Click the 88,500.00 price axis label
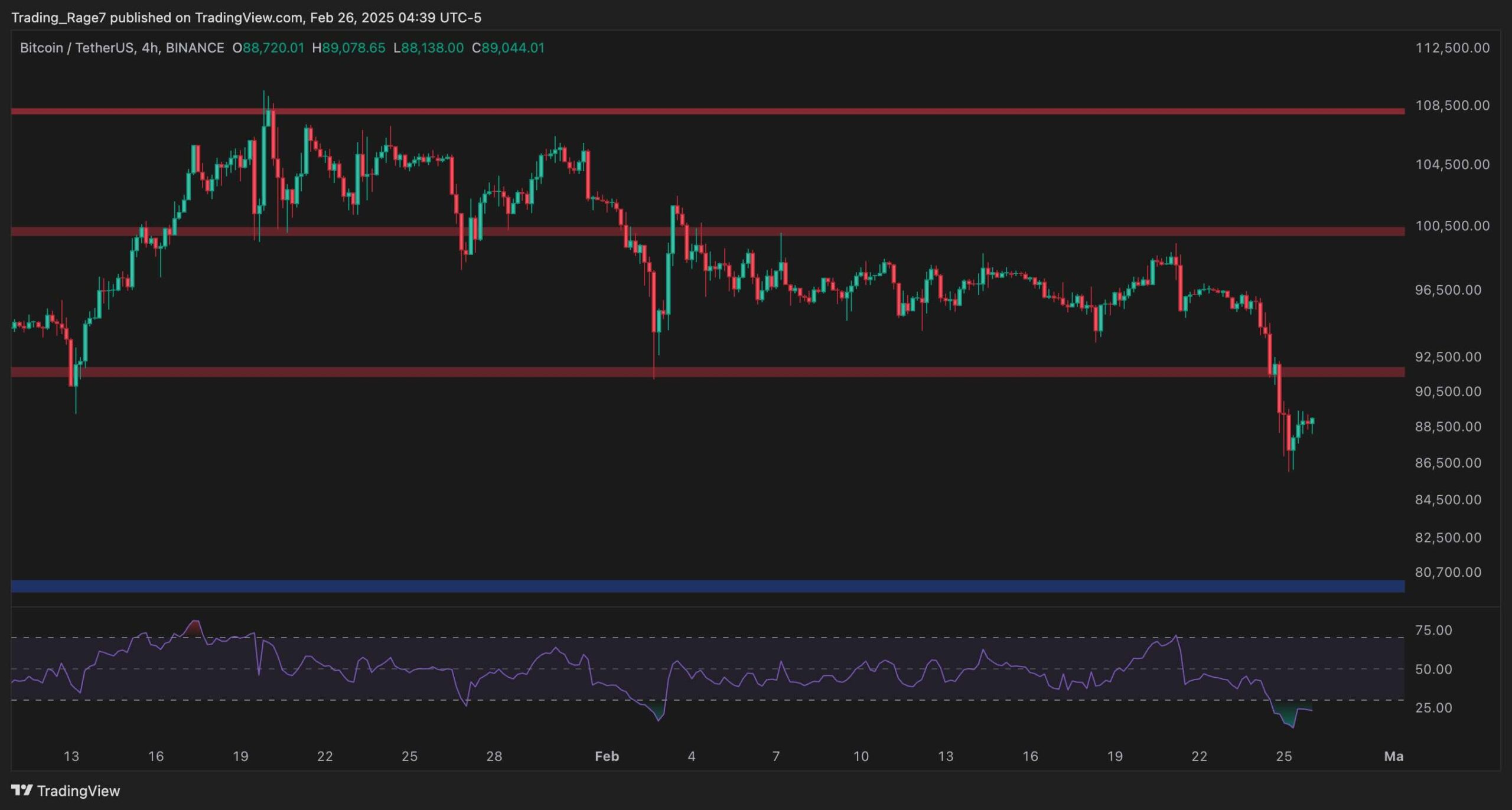Image resolution: width=1512 pixels, height=810 pixels. [x=1448, y=426]
